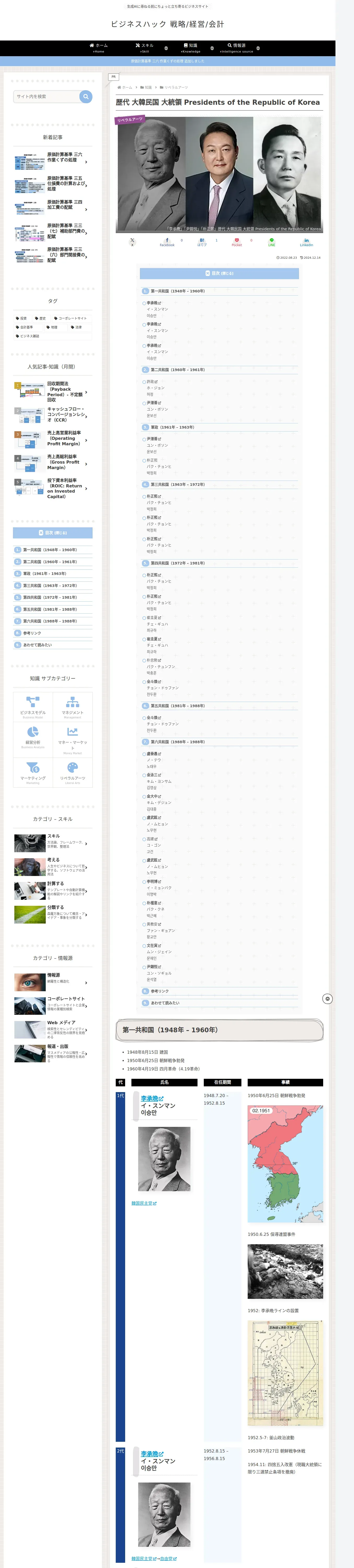Share the article on Facebook

pyautogui.click(x=167, y=242)
